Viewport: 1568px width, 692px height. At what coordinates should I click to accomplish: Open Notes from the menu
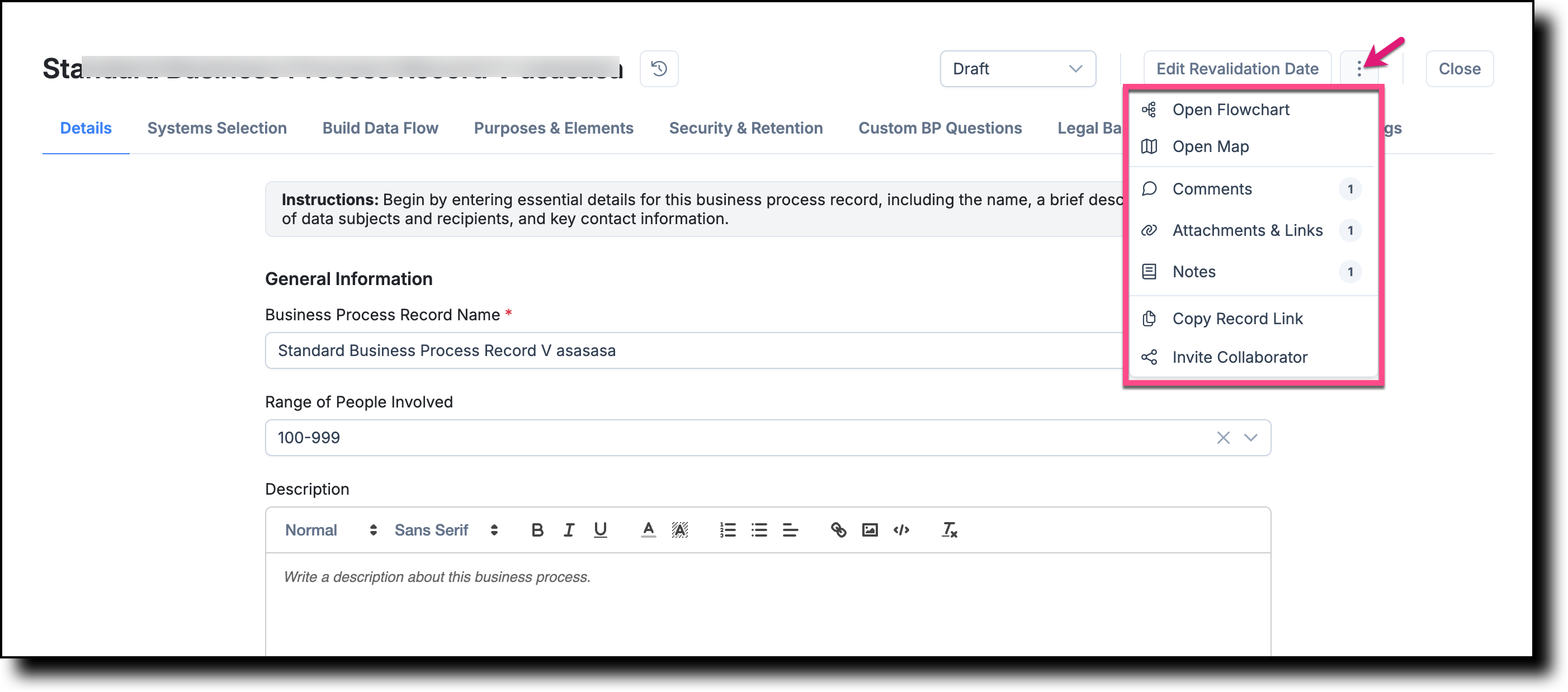click(1252, 272)
